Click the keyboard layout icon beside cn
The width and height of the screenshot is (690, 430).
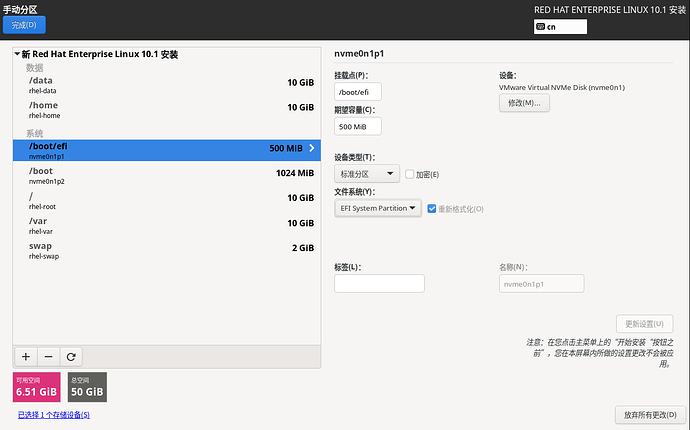[x=540, y=26]
